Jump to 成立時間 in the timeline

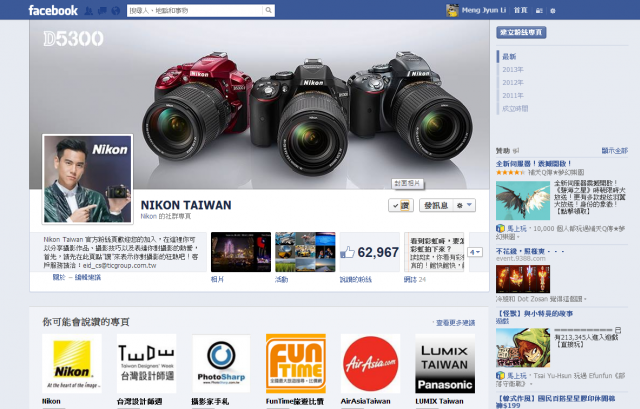click(x=515, y=109)
